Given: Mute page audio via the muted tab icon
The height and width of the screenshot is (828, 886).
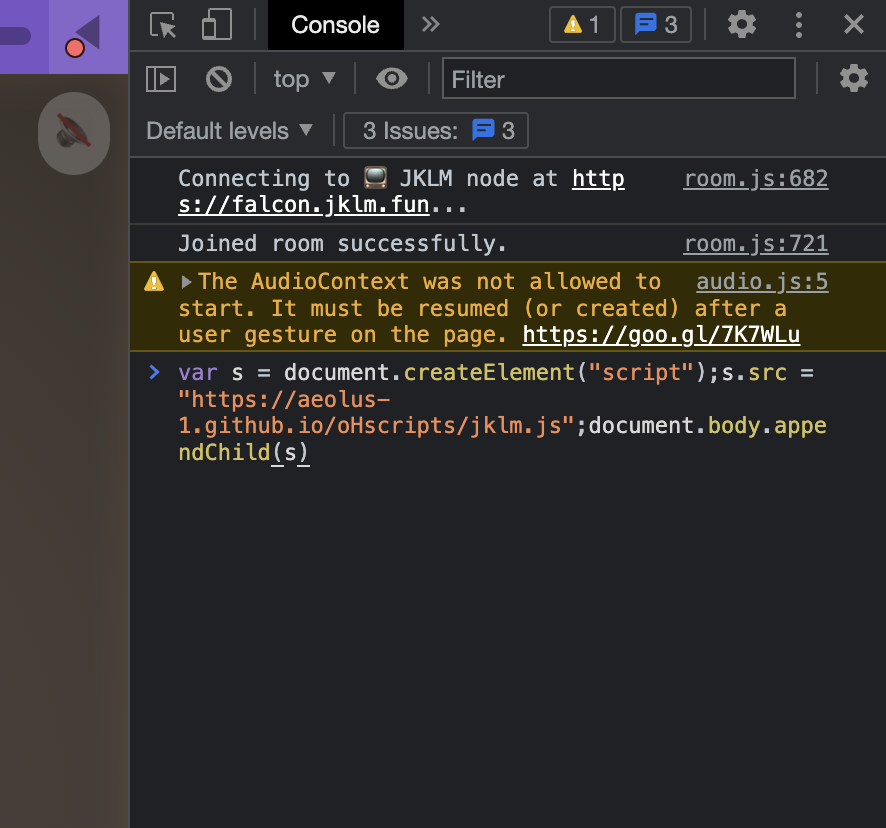Looking at the screenshot, I should point(73,133).
